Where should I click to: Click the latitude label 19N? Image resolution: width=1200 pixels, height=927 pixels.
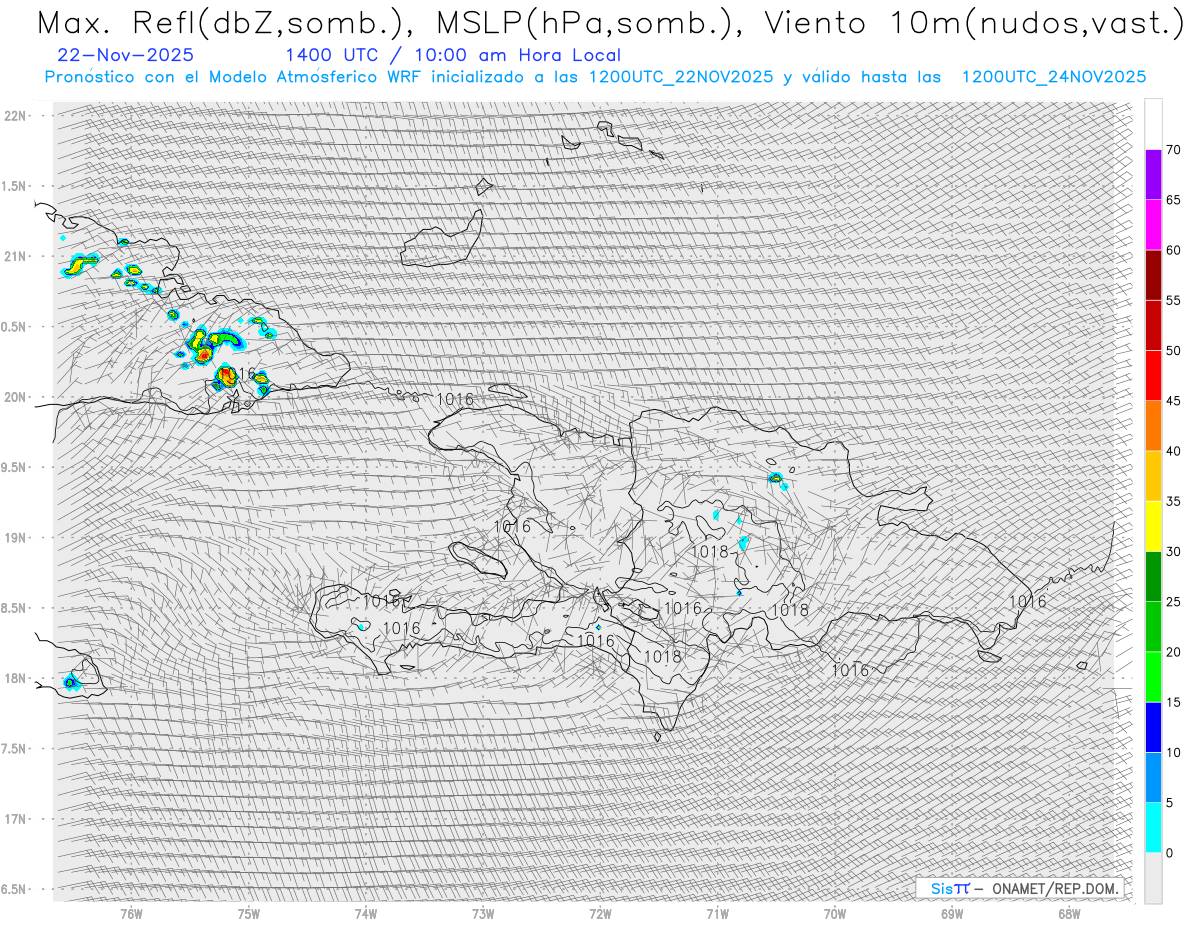[15, 538]
